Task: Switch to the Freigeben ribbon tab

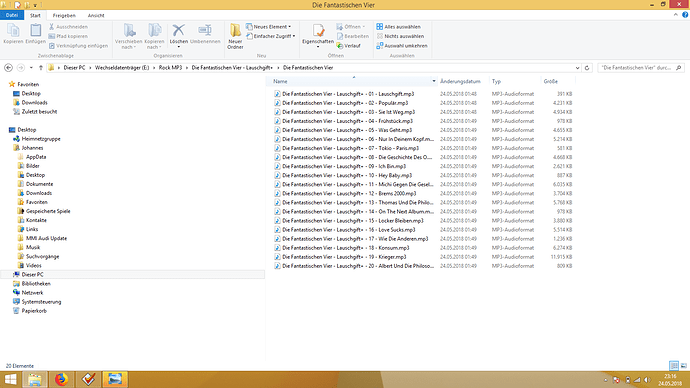Action: [x=64, y=15]
